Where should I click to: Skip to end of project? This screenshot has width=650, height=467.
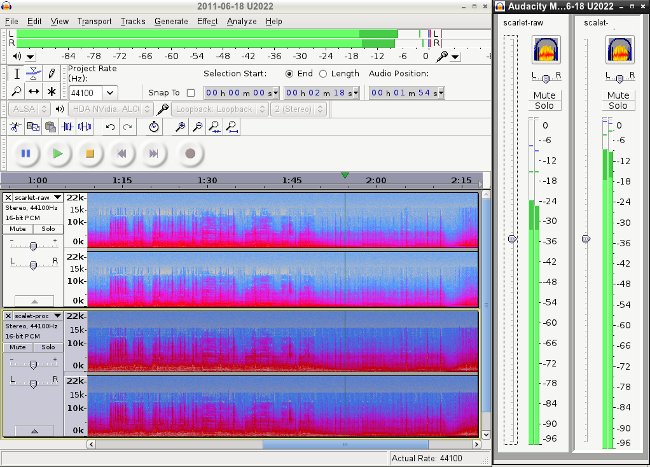pos(153,154)
